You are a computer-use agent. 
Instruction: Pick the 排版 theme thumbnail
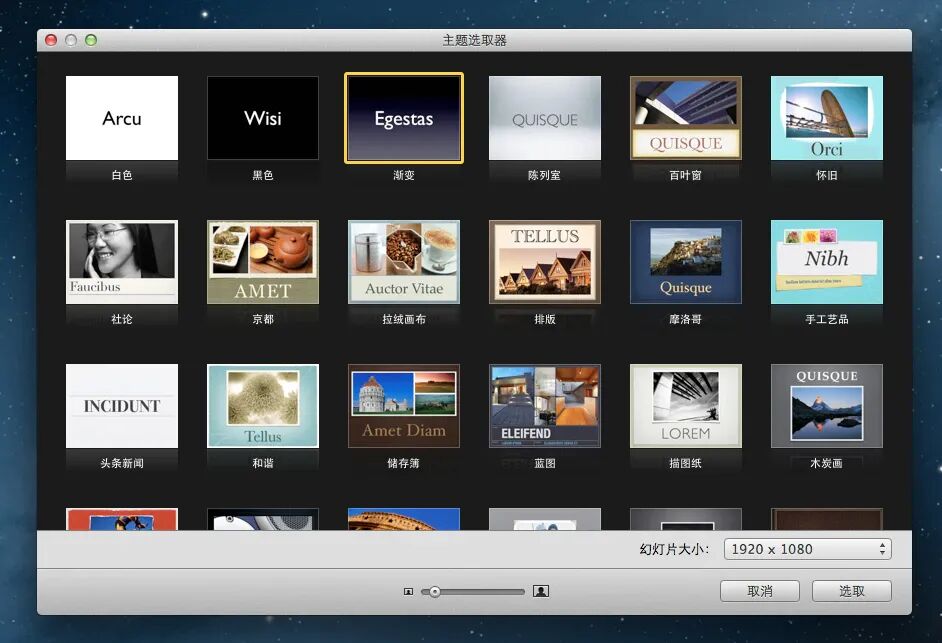pos(545,262)
